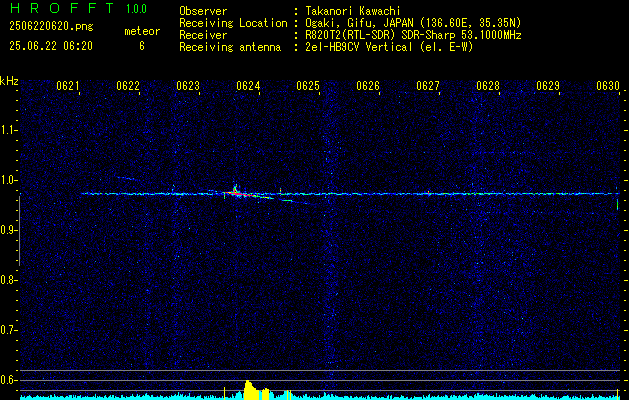Click the 'meteor' label
The image size is (629, 400).
(x=142, y=31)
